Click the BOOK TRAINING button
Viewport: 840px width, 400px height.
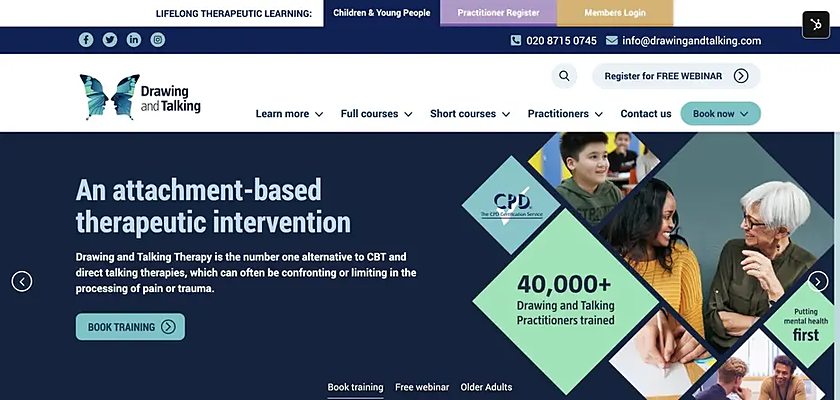point(130,327)
